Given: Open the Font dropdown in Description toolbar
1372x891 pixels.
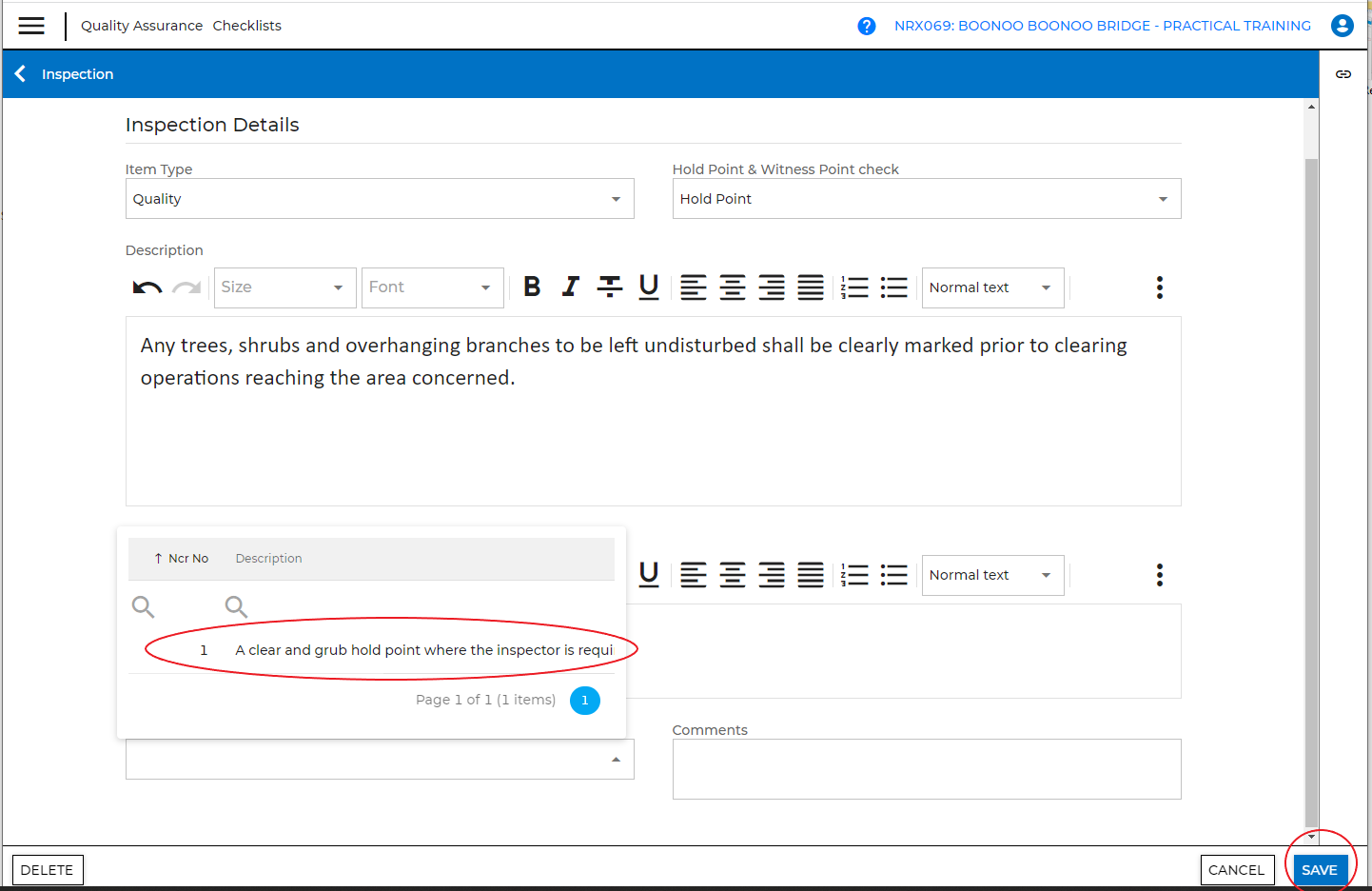Looking at the screenshot, I should pos(431,287).
